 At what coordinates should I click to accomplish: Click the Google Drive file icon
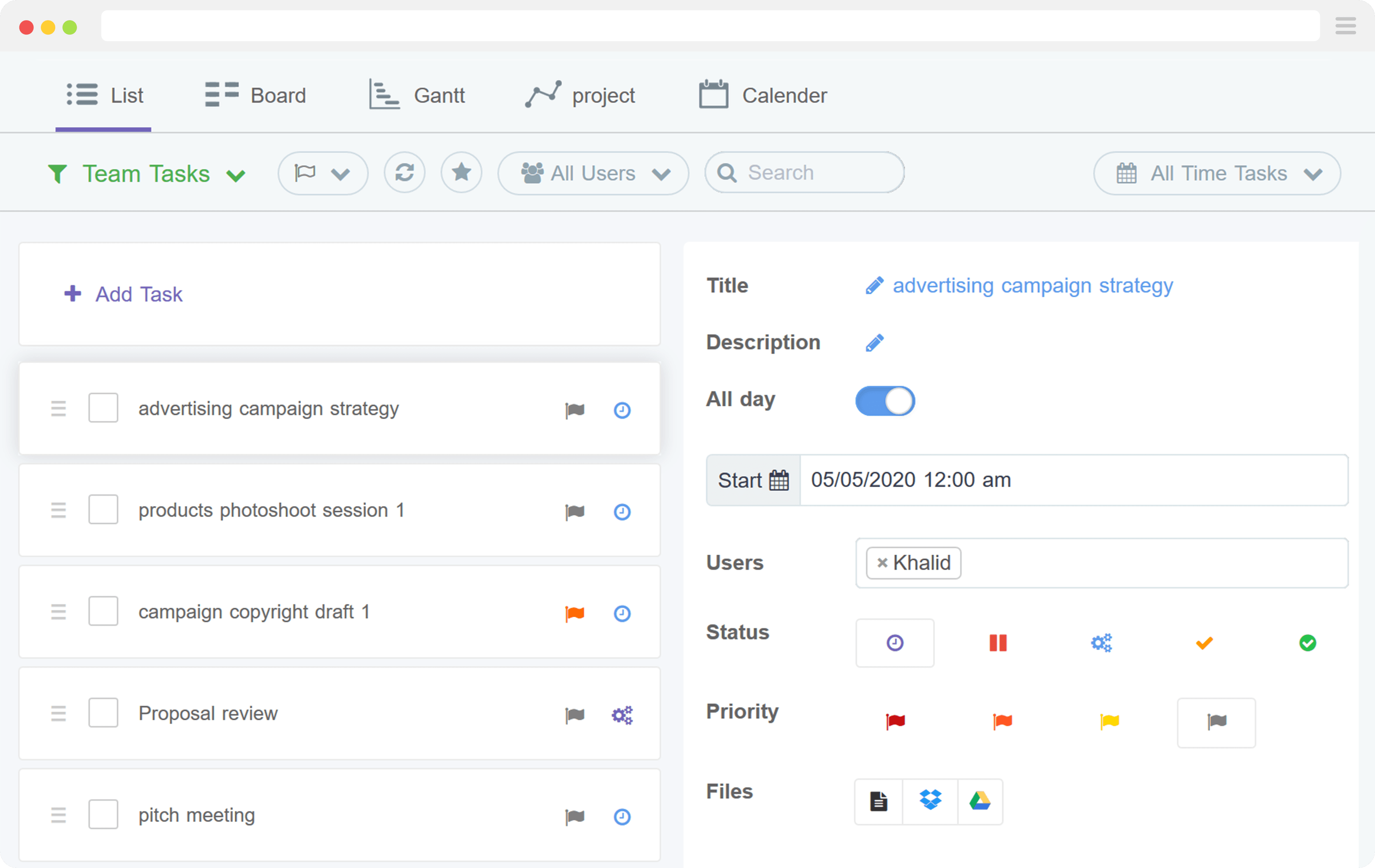980,801
